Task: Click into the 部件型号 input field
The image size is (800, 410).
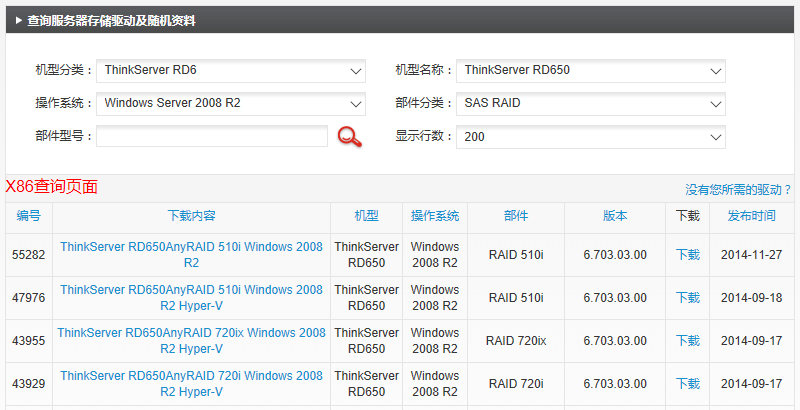Action: [212, 137]
